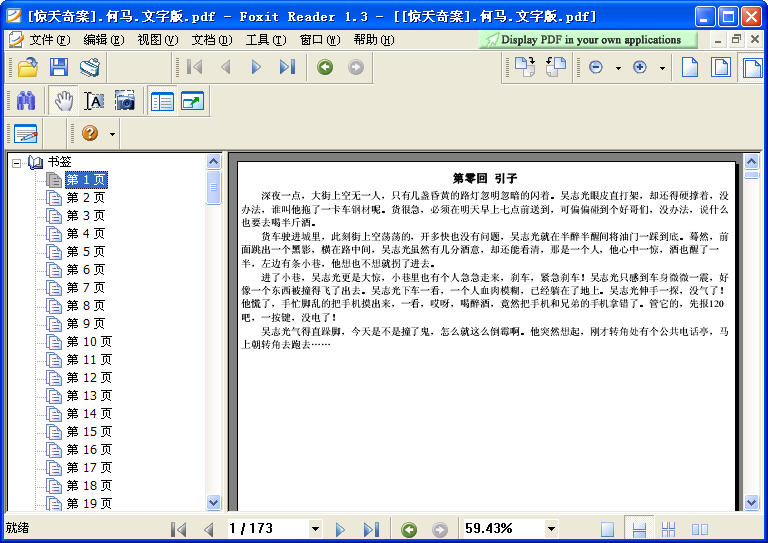Select the text selection tool

94,101
